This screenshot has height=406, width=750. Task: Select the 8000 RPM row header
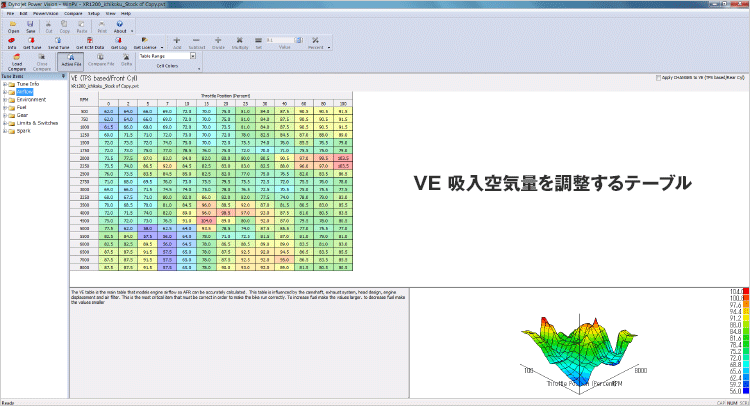84,267
